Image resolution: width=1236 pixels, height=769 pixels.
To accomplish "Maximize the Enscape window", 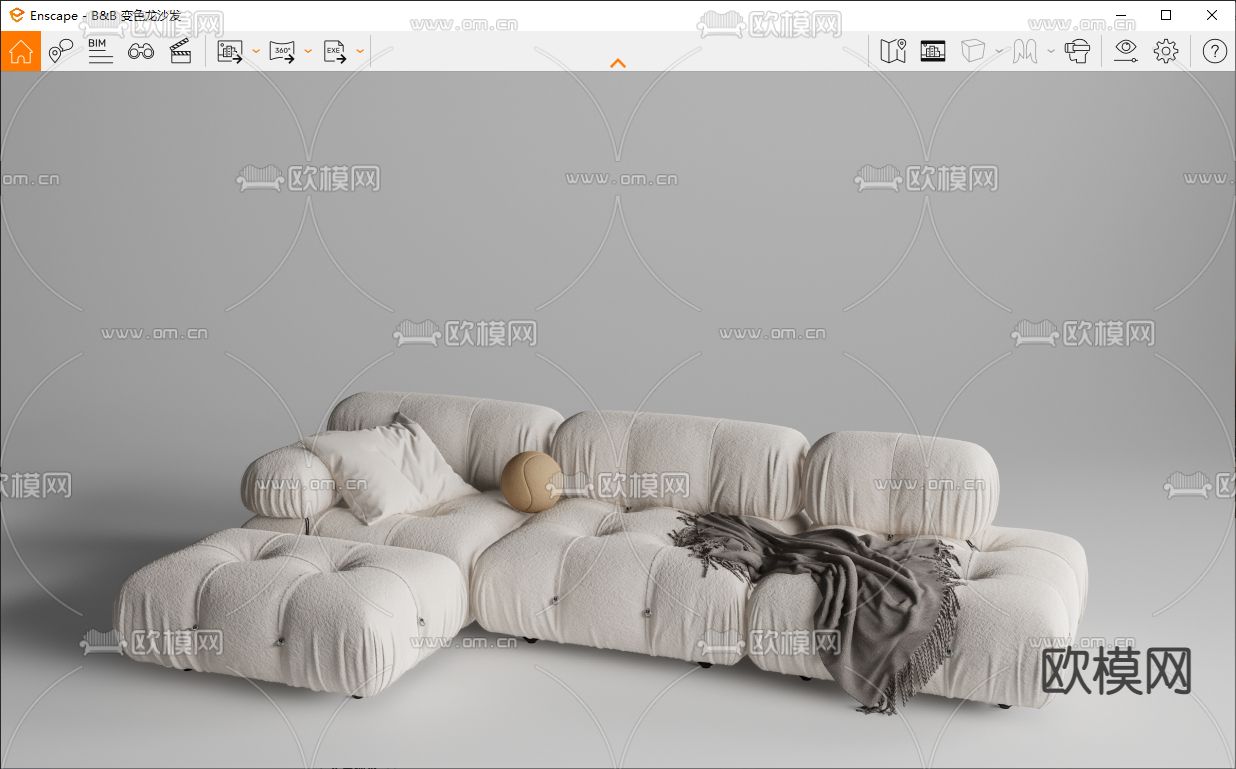I will point(1166,15).
